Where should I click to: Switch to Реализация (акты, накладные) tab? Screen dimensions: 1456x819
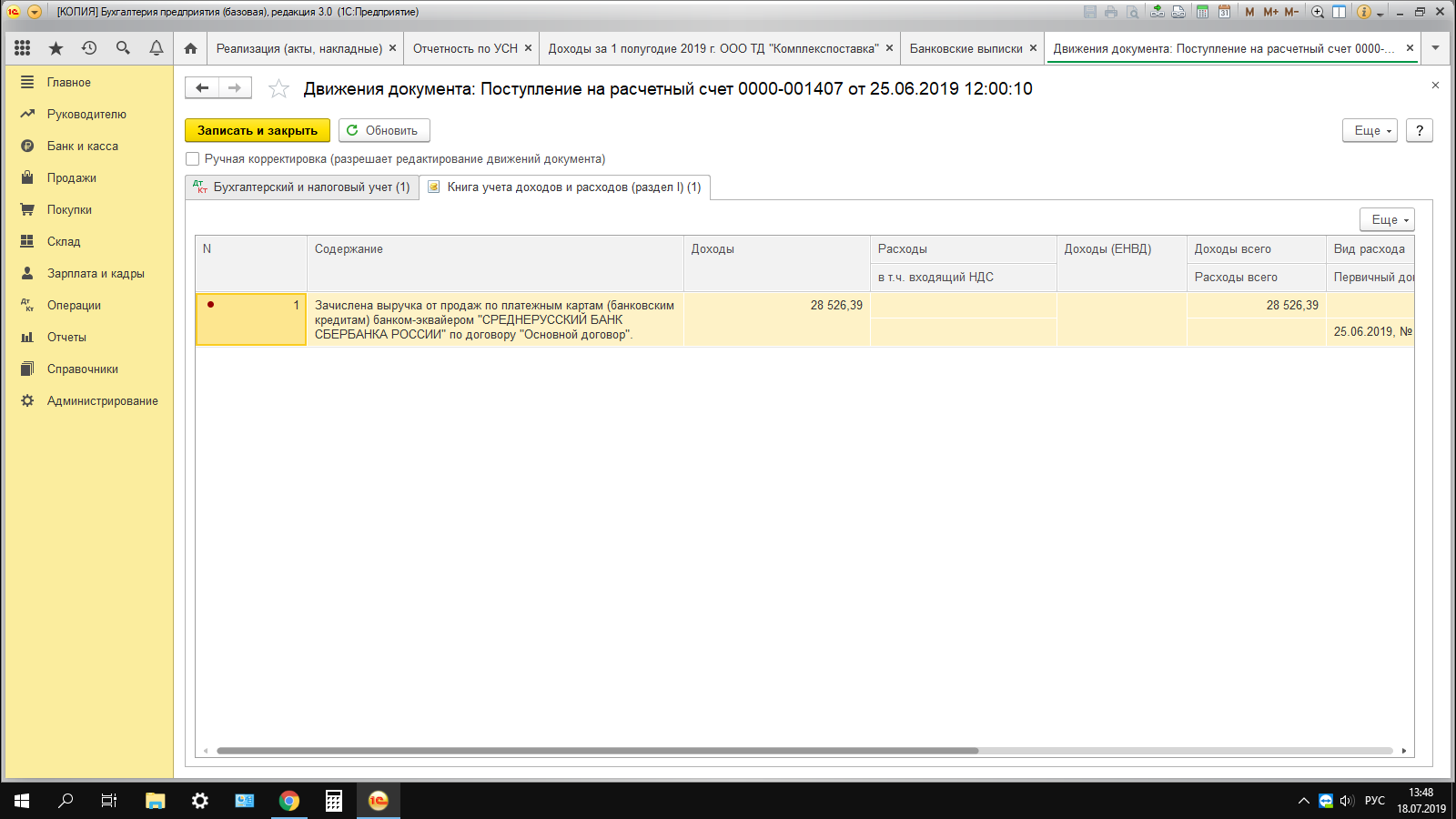(299, 48)
